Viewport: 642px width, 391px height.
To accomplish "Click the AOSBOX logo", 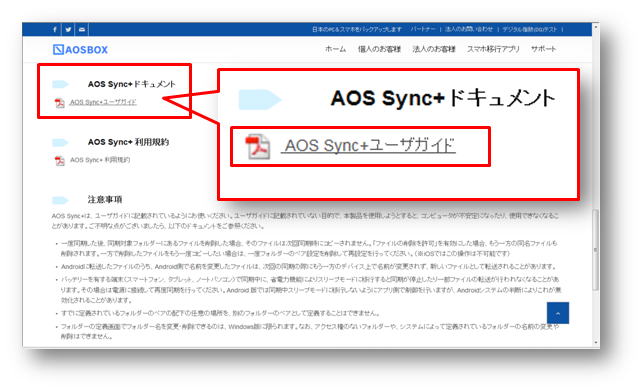I will pyautogui.click(x=80, y=50).
